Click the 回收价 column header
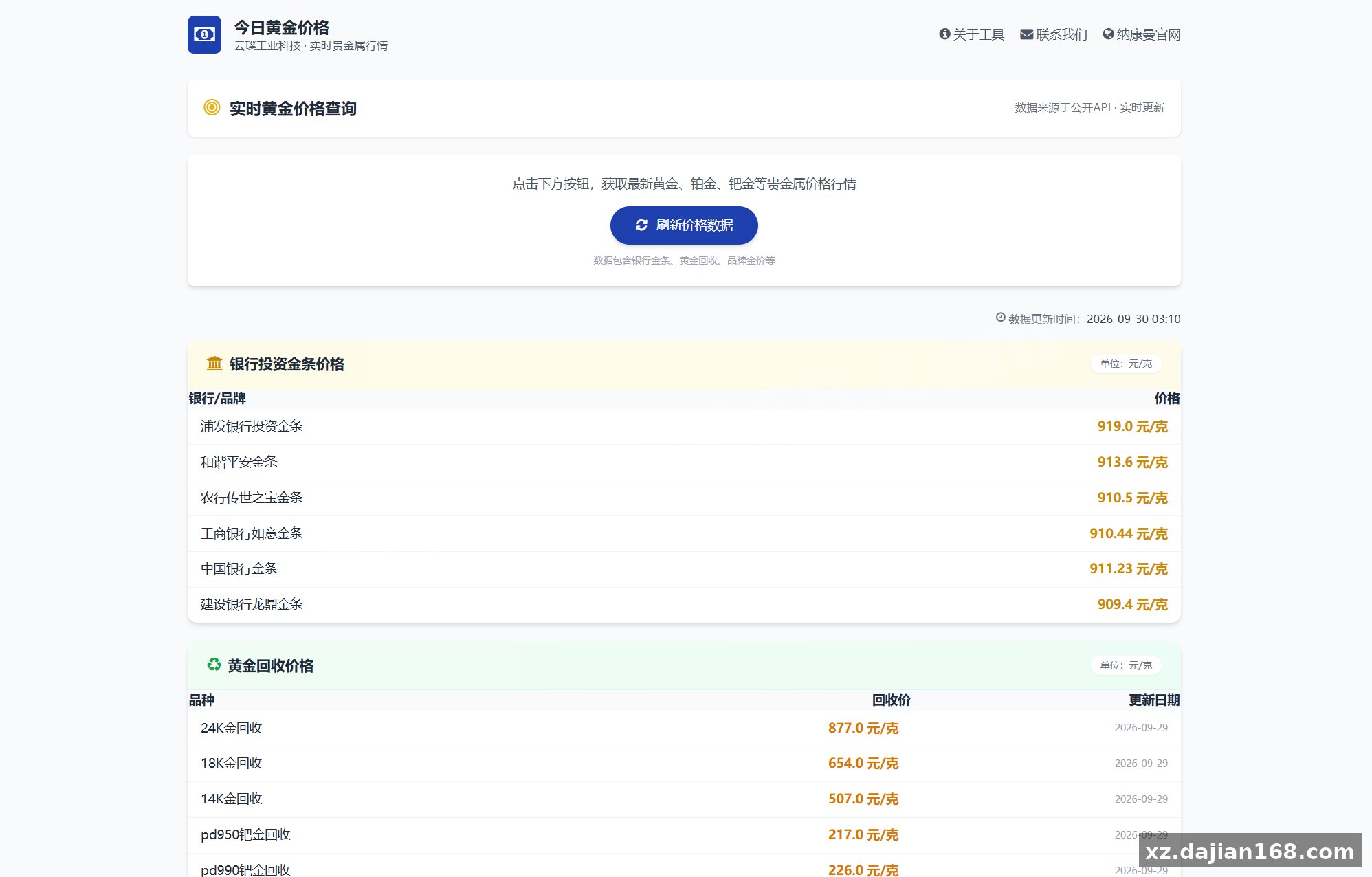1372x877 pixels. [892, 700]
